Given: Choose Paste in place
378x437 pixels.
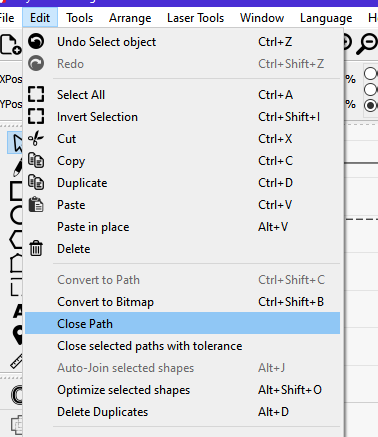Looking at the screenshot, I should 183,227.
